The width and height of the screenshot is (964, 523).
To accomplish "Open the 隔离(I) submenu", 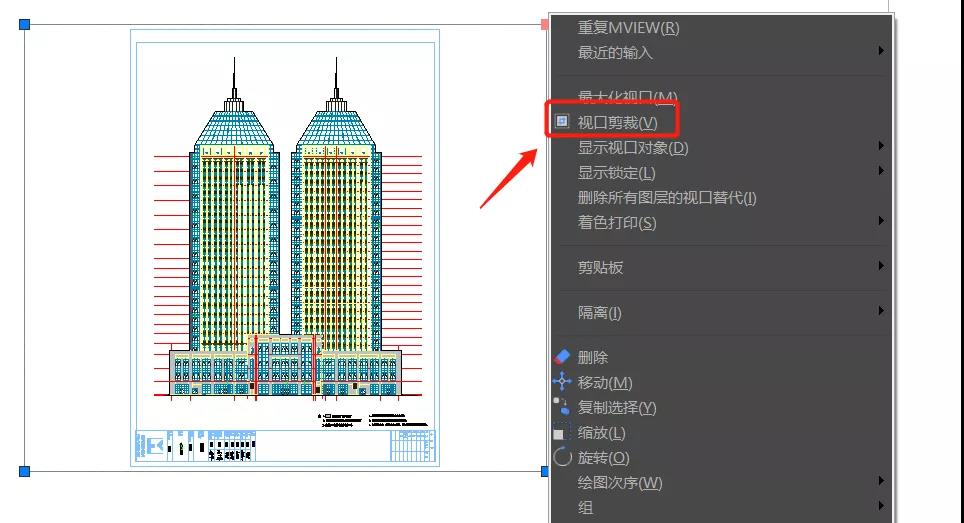I will 880,312.
